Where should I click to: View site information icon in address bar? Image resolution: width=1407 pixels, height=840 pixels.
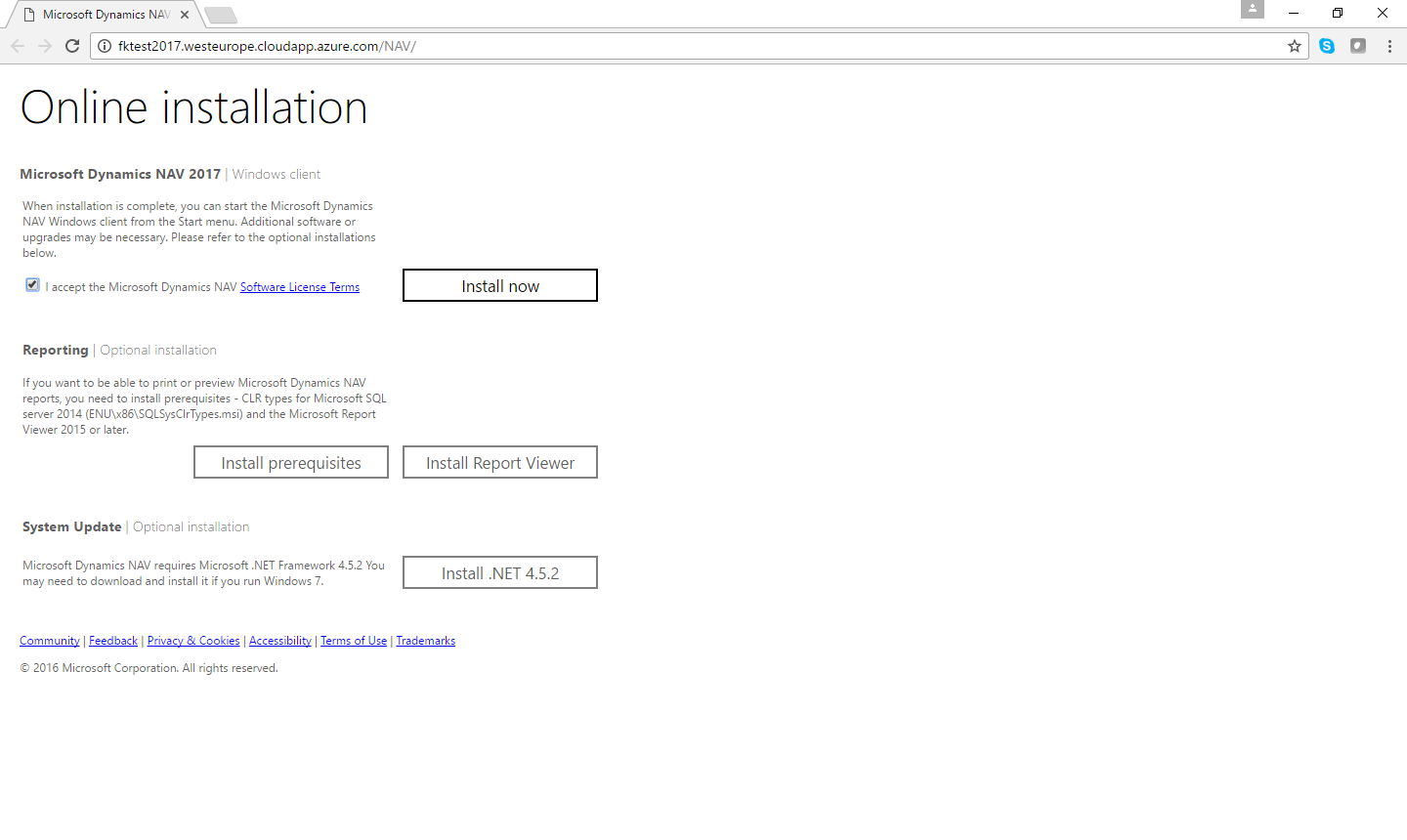pos(105,46)
